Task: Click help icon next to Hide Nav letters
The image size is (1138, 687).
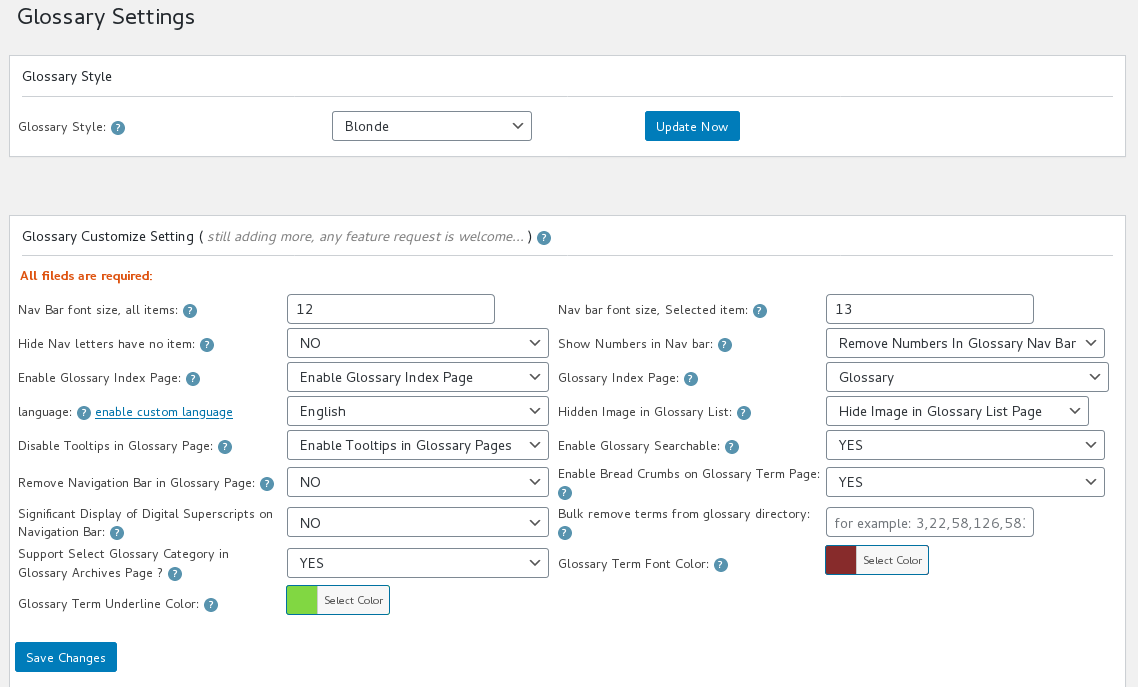Action: 207,345
